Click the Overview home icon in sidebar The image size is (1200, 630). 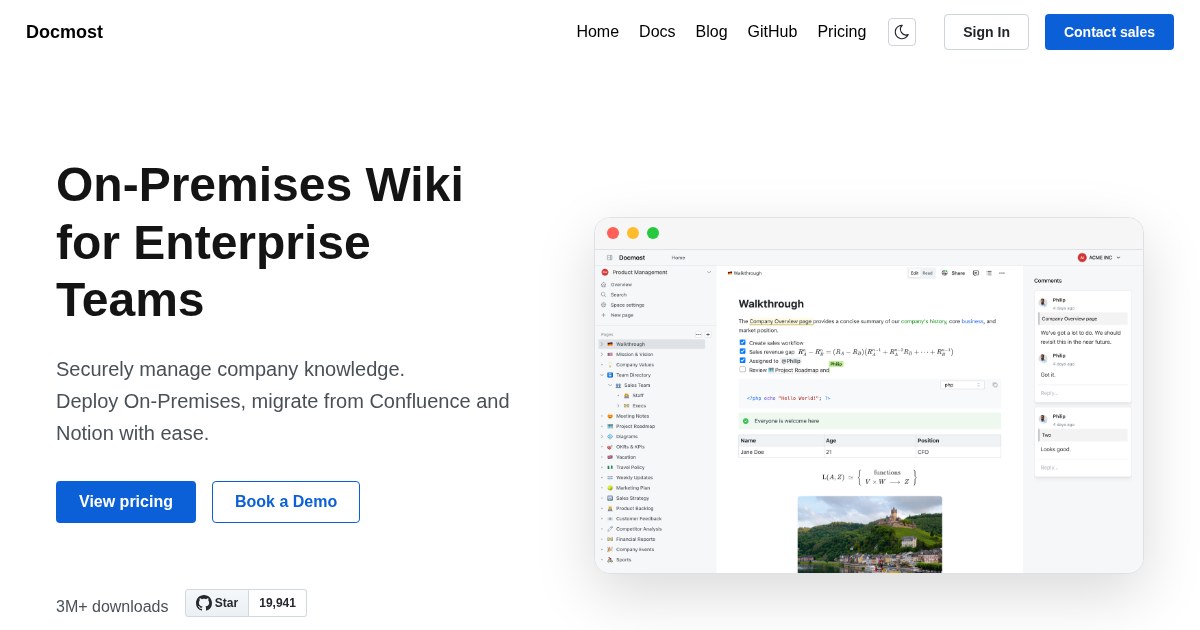click(x=603, y=284)
